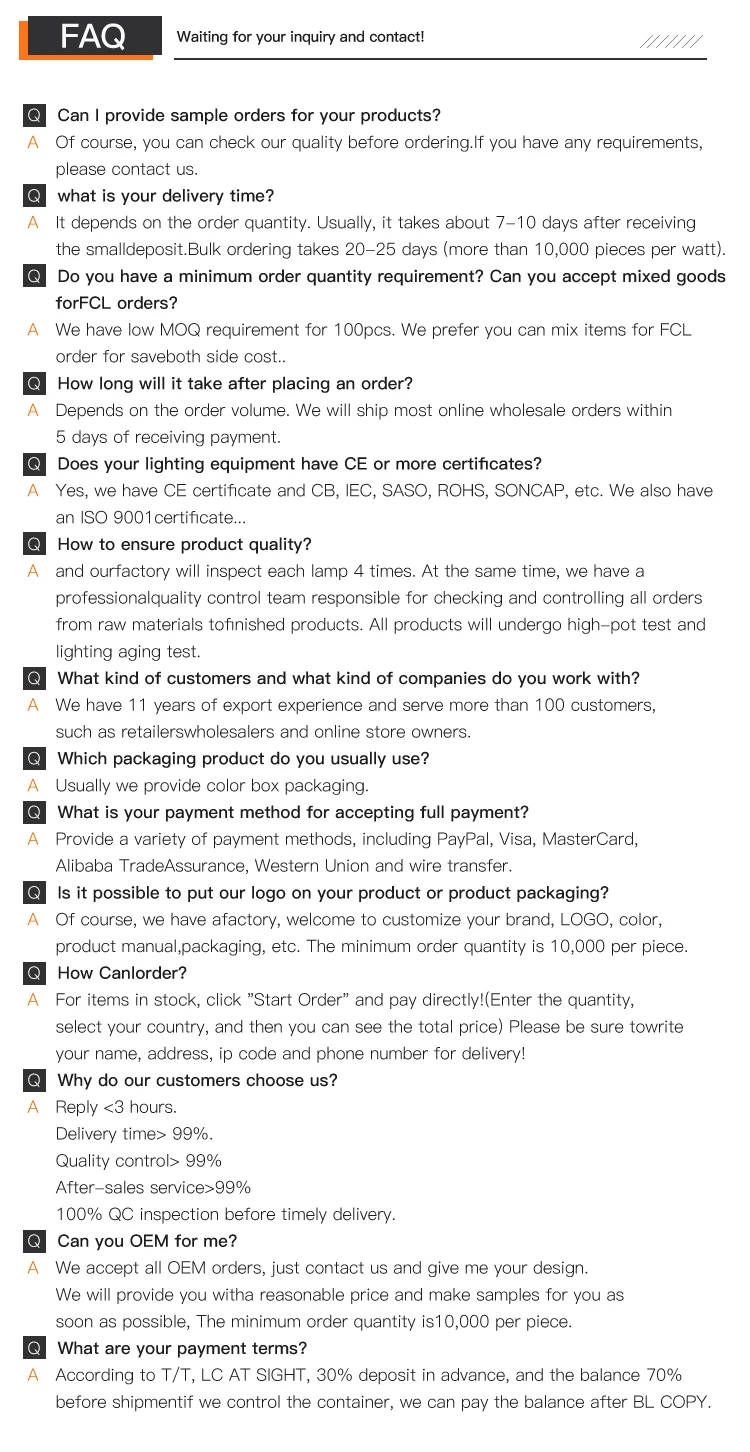
Task: Click the diagonal slashes decoration in the header
Action: point(671,41)
